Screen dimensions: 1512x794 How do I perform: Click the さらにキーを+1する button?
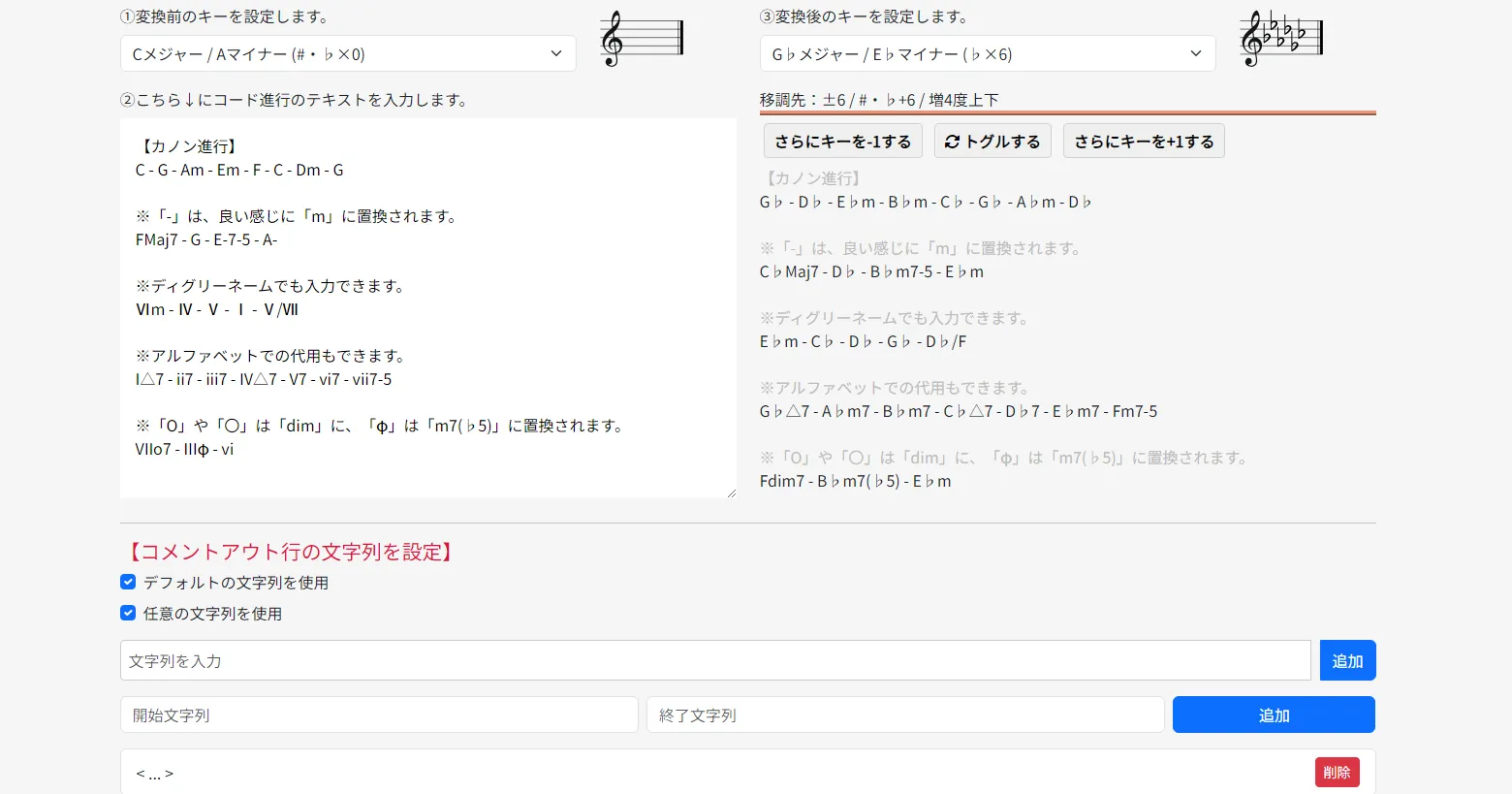[1144, 141]
